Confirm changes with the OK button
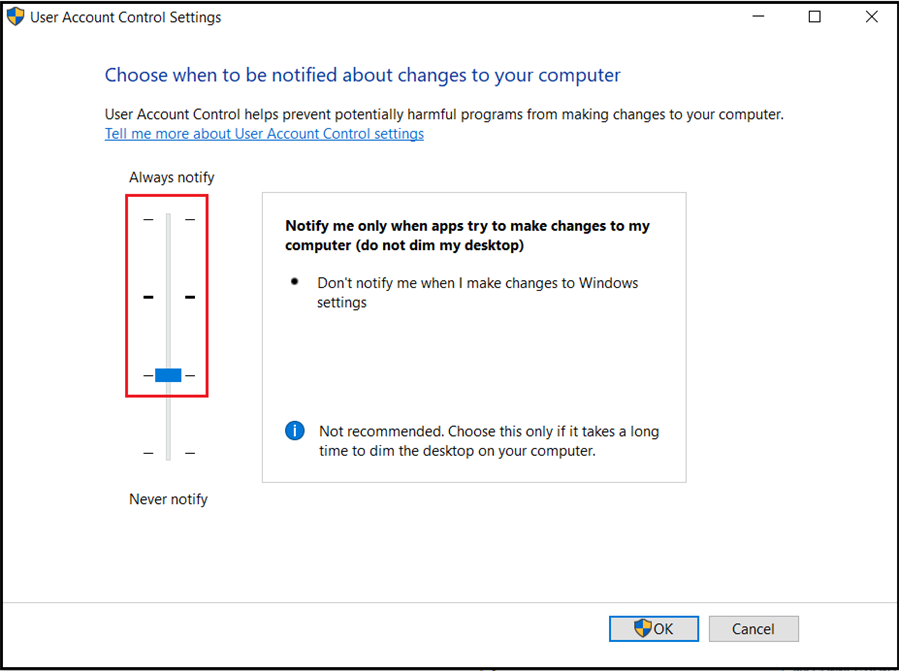This screenshot has height=671, width=899. 654,629
